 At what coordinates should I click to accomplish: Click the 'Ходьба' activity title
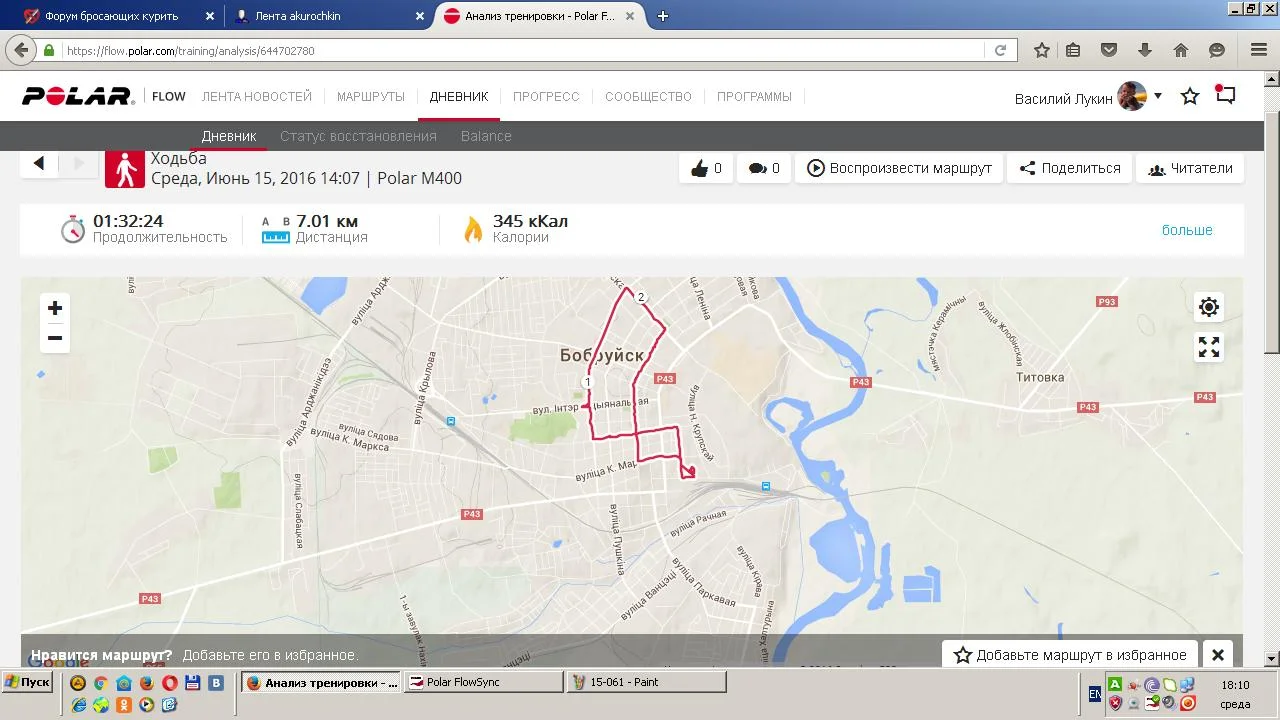coord(178,158)
